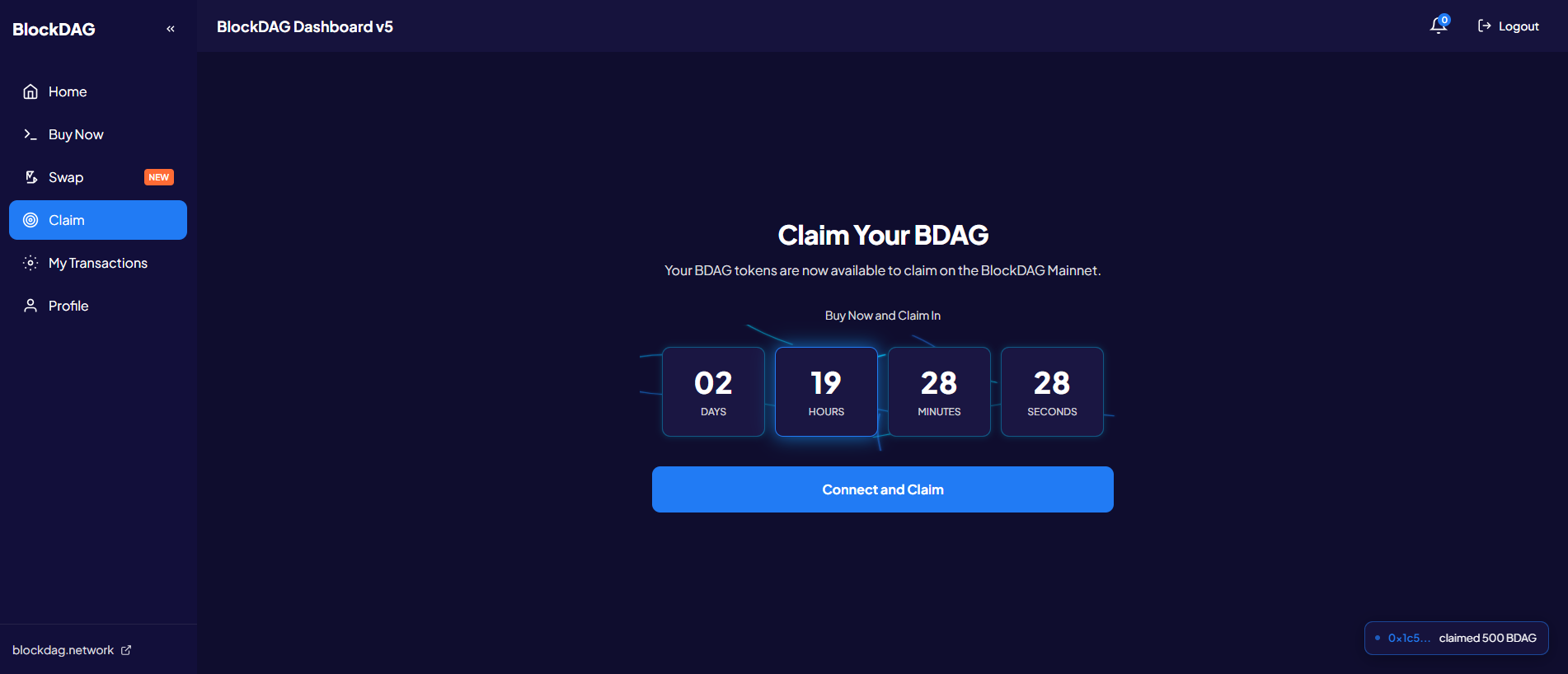Click the claimed 500 BDAG notification toast

[x=1457, y=638]
